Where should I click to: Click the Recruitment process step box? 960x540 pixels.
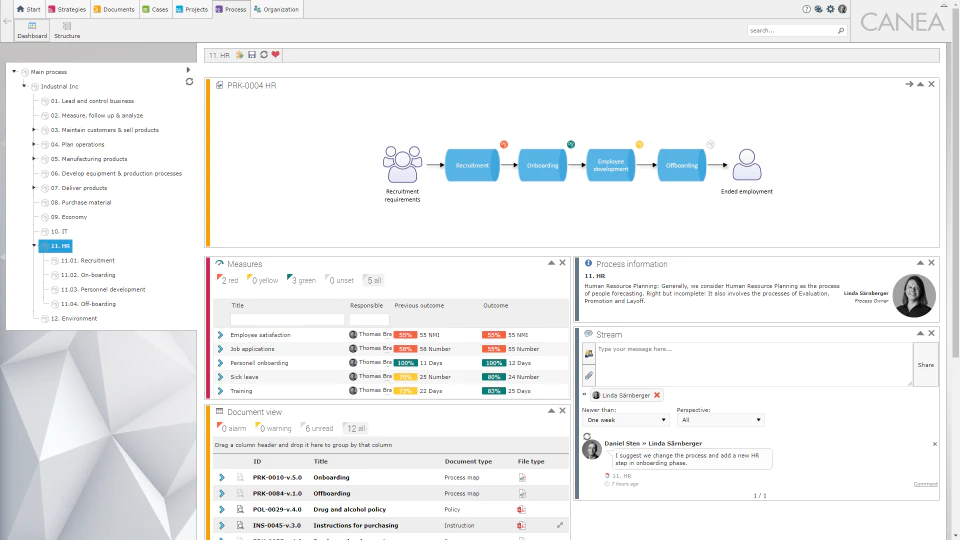click(x=472, y=165)
